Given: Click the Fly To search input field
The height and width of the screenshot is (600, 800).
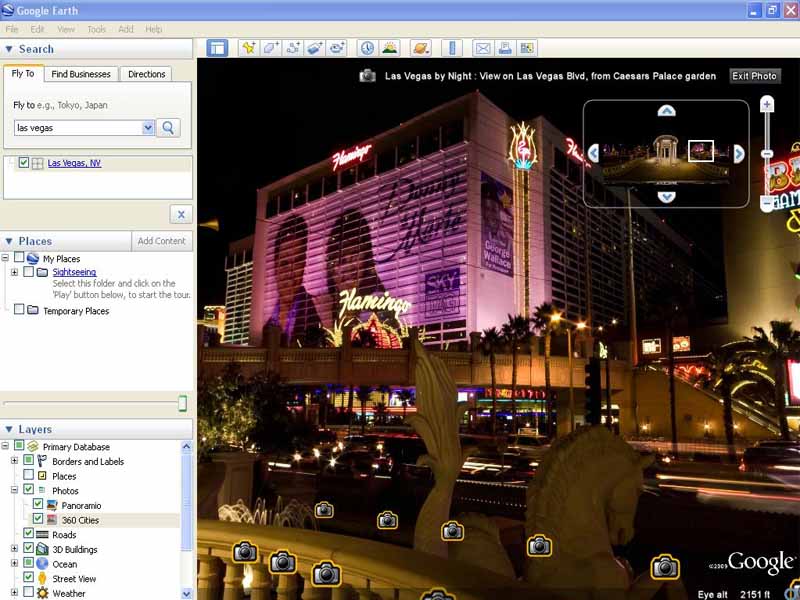Looking at the screenshot, I should (78, 128).
